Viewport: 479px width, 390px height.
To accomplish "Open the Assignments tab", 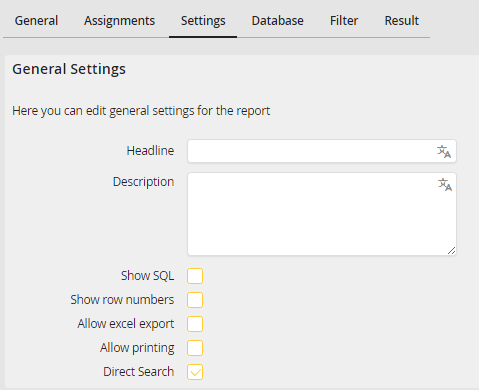I will pos(119,21).
